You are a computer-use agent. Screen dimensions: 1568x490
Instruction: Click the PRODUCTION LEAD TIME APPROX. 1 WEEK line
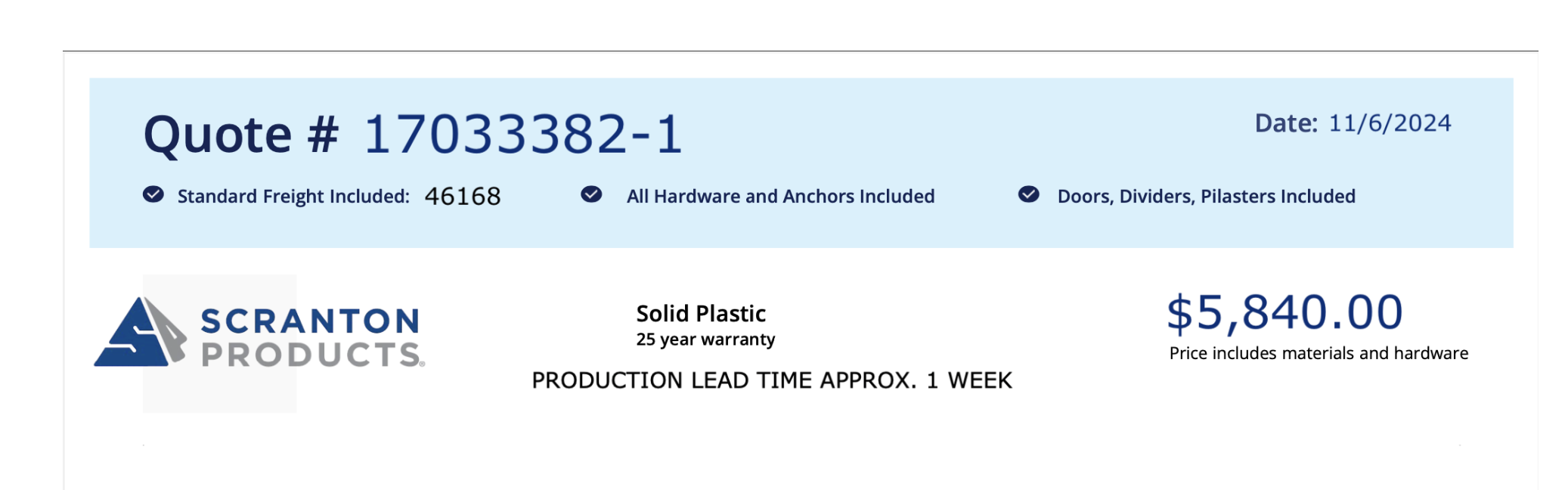(x=771, y=380)
